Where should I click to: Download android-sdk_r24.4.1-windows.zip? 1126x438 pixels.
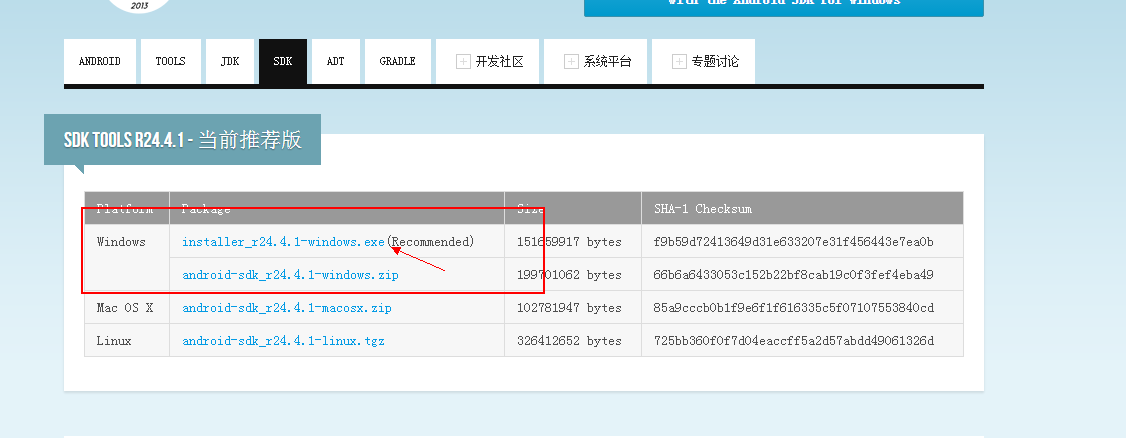click(290, 275)
